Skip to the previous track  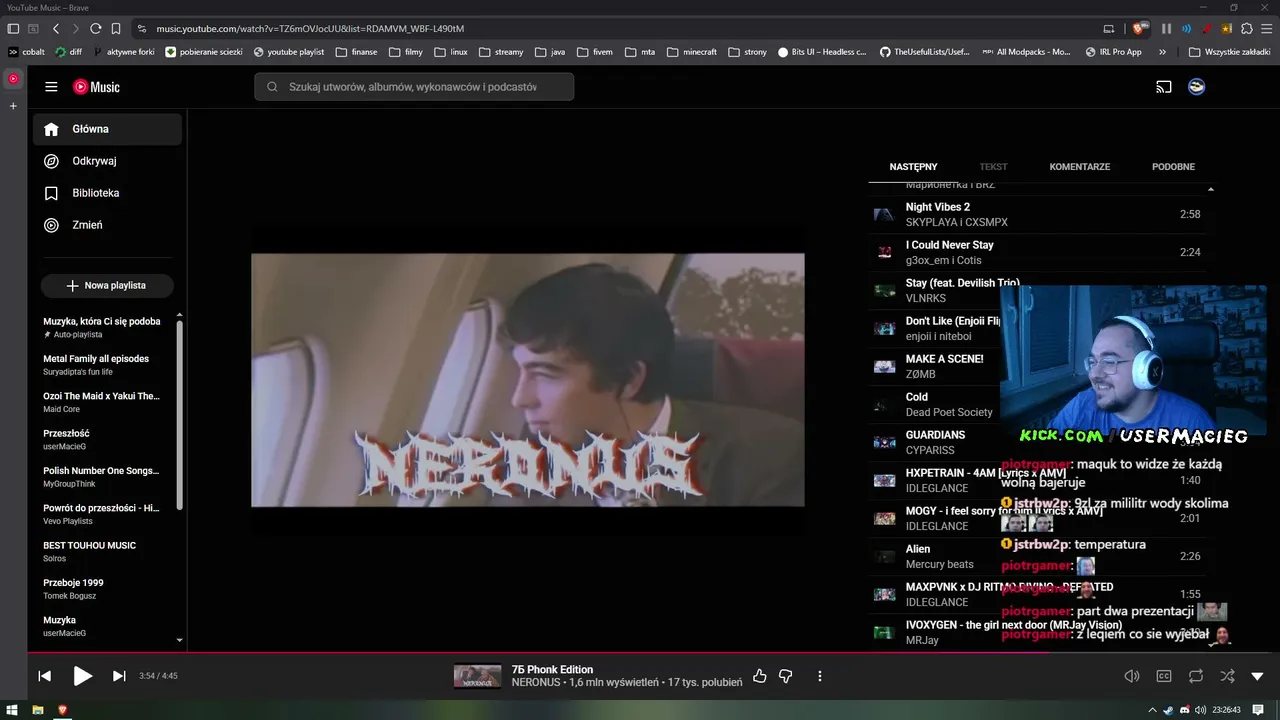pyautogui.click(x=45, y=676)
